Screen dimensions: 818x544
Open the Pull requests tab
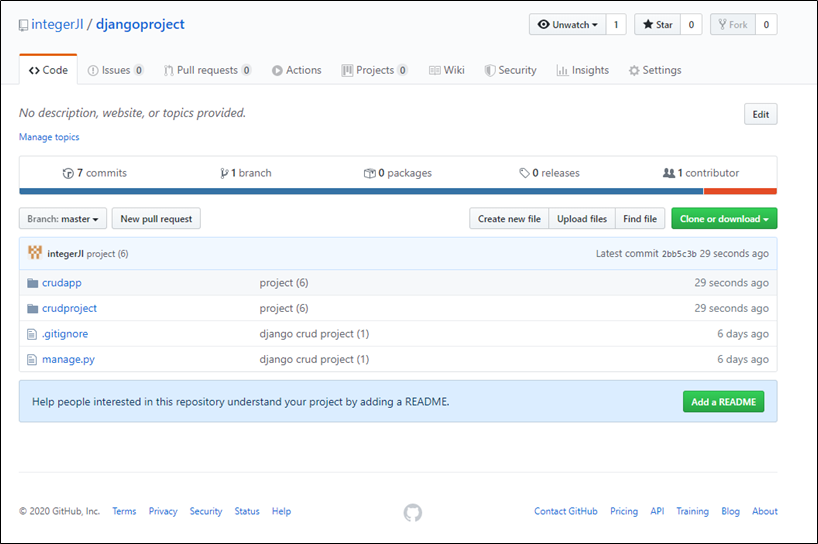(207, 70)
